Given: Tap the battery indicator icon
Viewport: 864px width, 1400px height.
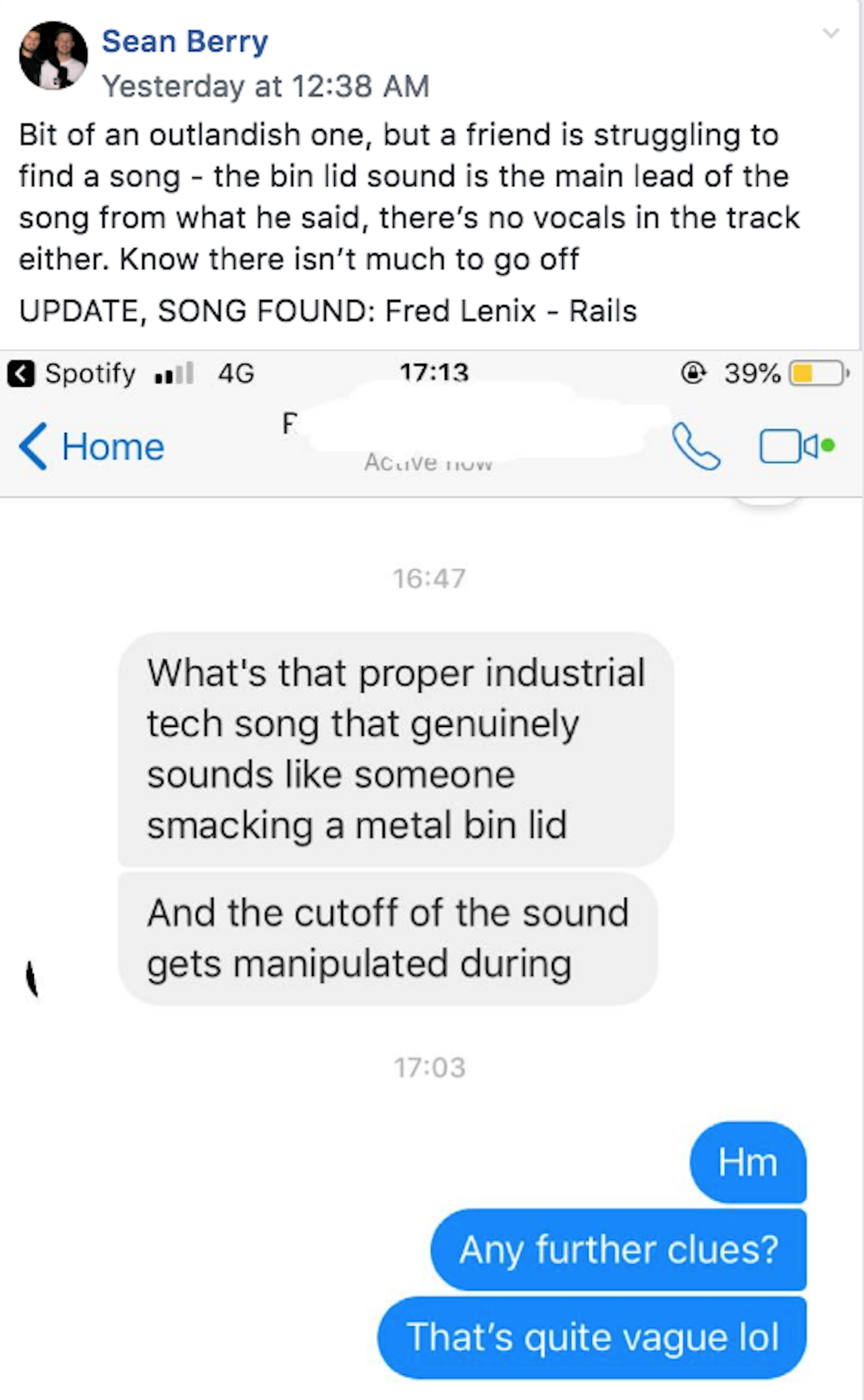Looking at the screenshot, I should coord(819,373).
